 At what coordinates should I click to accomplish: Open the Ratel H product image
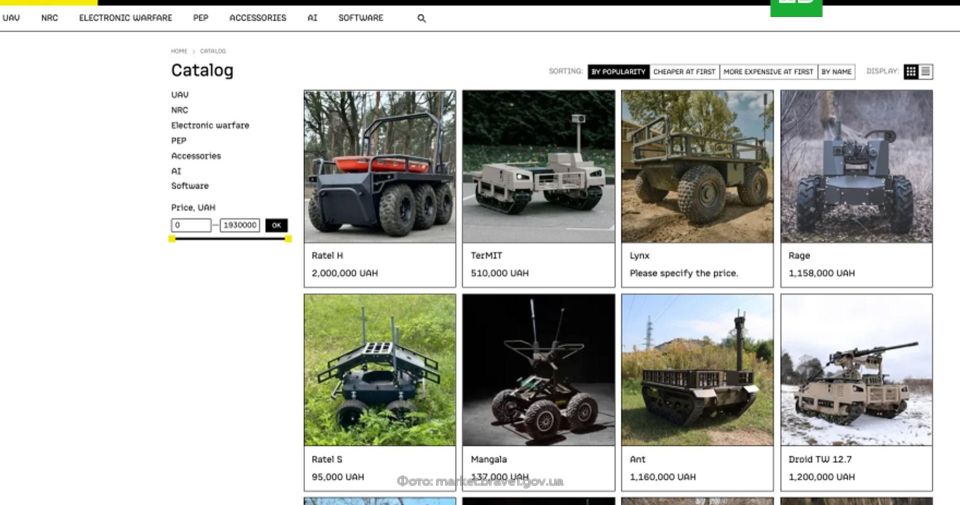(379, 166)
